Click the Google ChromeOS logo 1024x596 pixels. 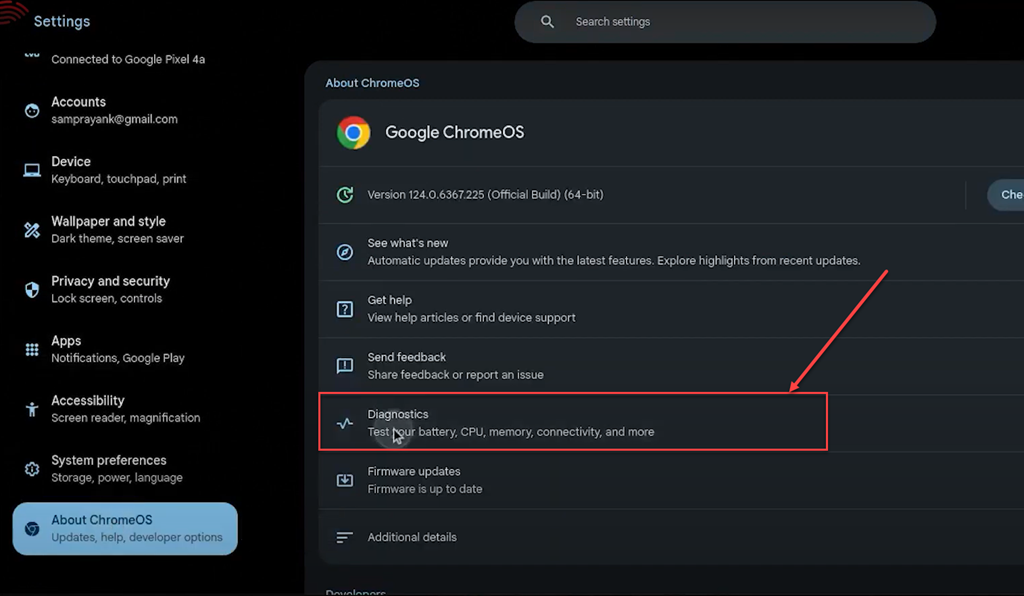pyautogui.click(x=353, y=133)
